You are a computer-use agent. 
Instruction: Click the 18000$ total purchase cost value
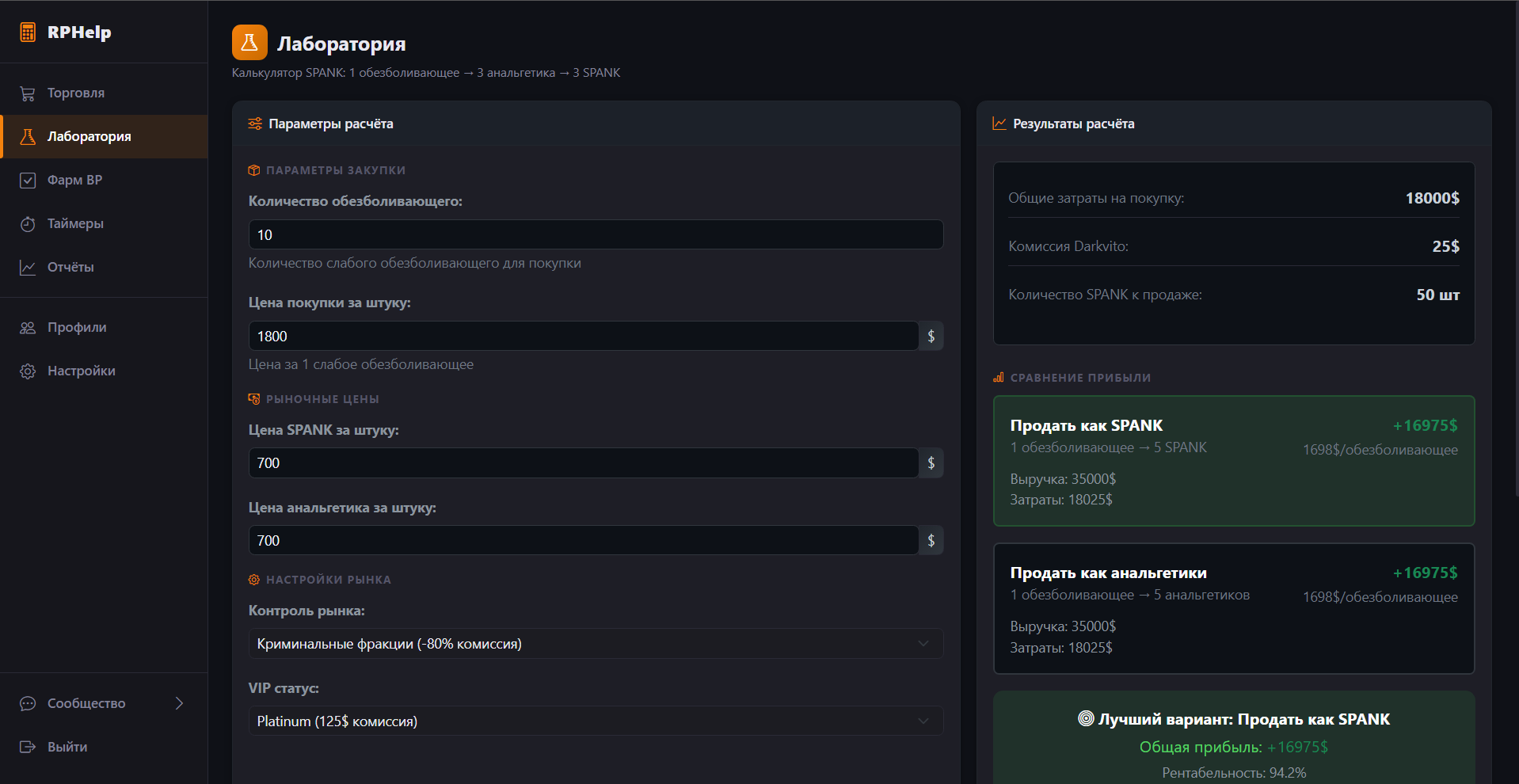[1432, 198]
